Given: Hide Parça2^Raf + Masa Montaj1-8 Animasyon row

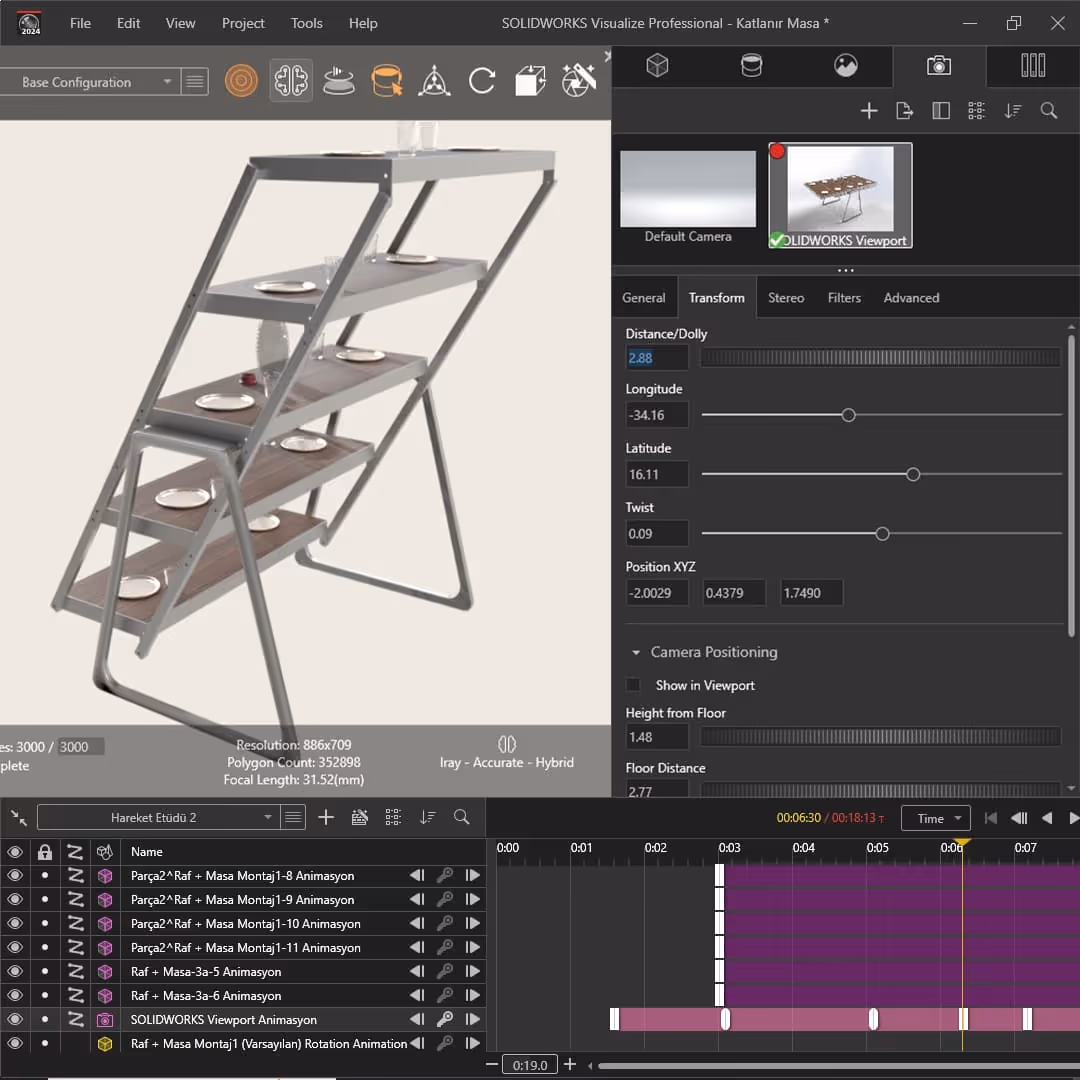Looking at the screenshot, I should (14, 875).
